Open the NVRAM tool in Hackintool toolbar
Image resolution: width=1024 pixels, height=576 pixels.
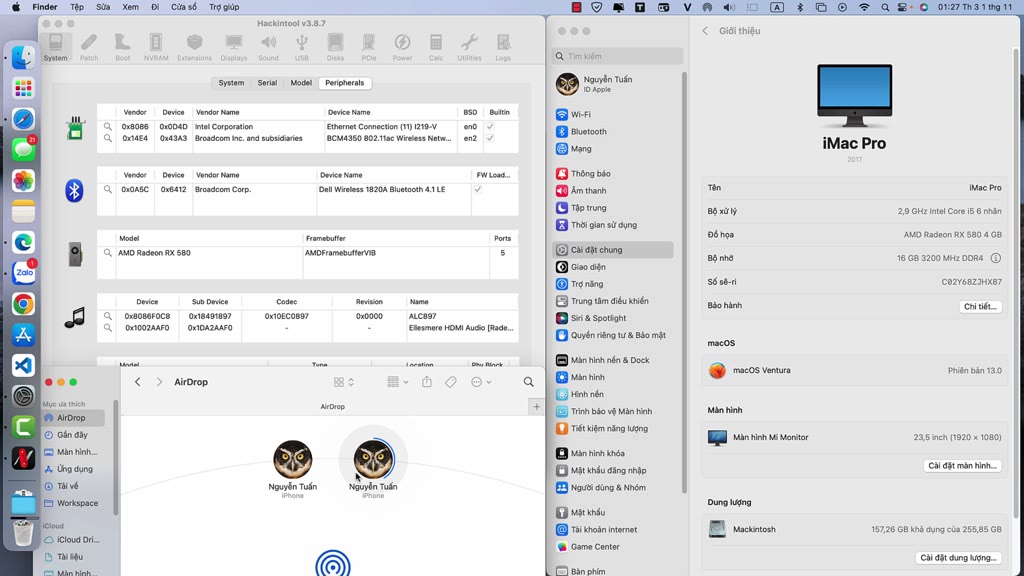point(155,46)
